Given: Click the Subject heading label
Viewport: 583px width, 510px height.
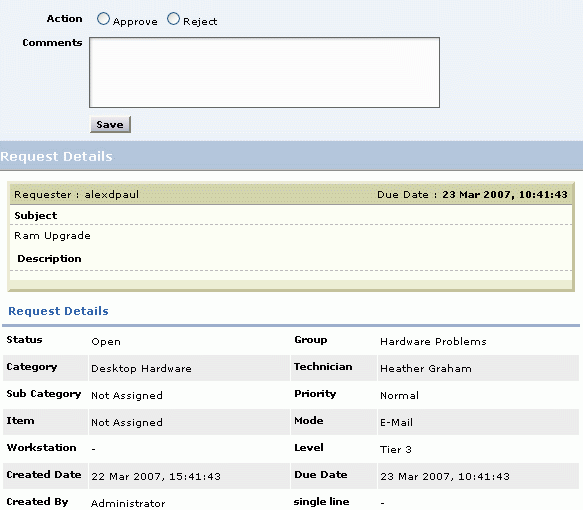Looking at the screenshot, I should 36,216.
